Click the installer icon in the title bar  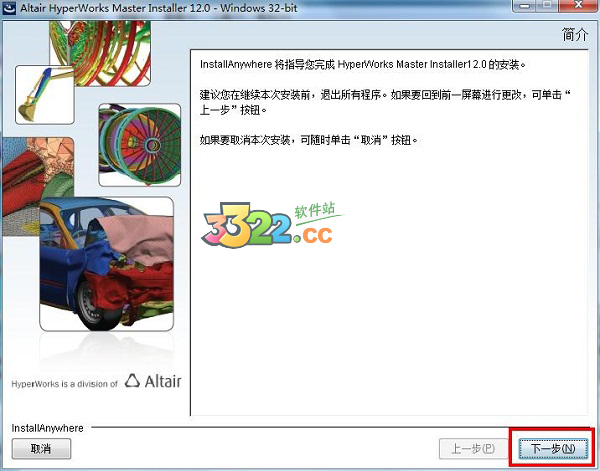[x=9, y=8]
